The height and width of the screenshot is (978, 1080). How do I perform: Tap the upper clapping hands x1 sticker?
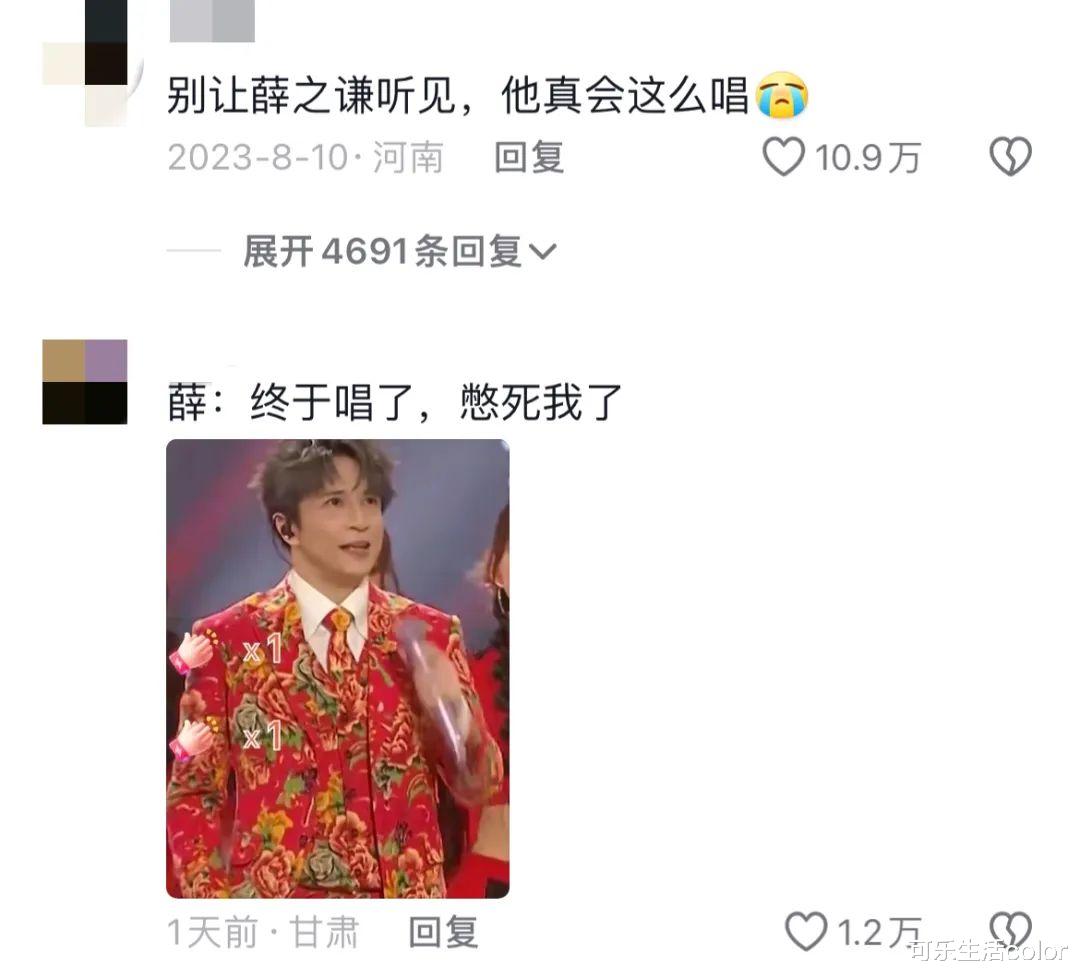click(225, 649)
